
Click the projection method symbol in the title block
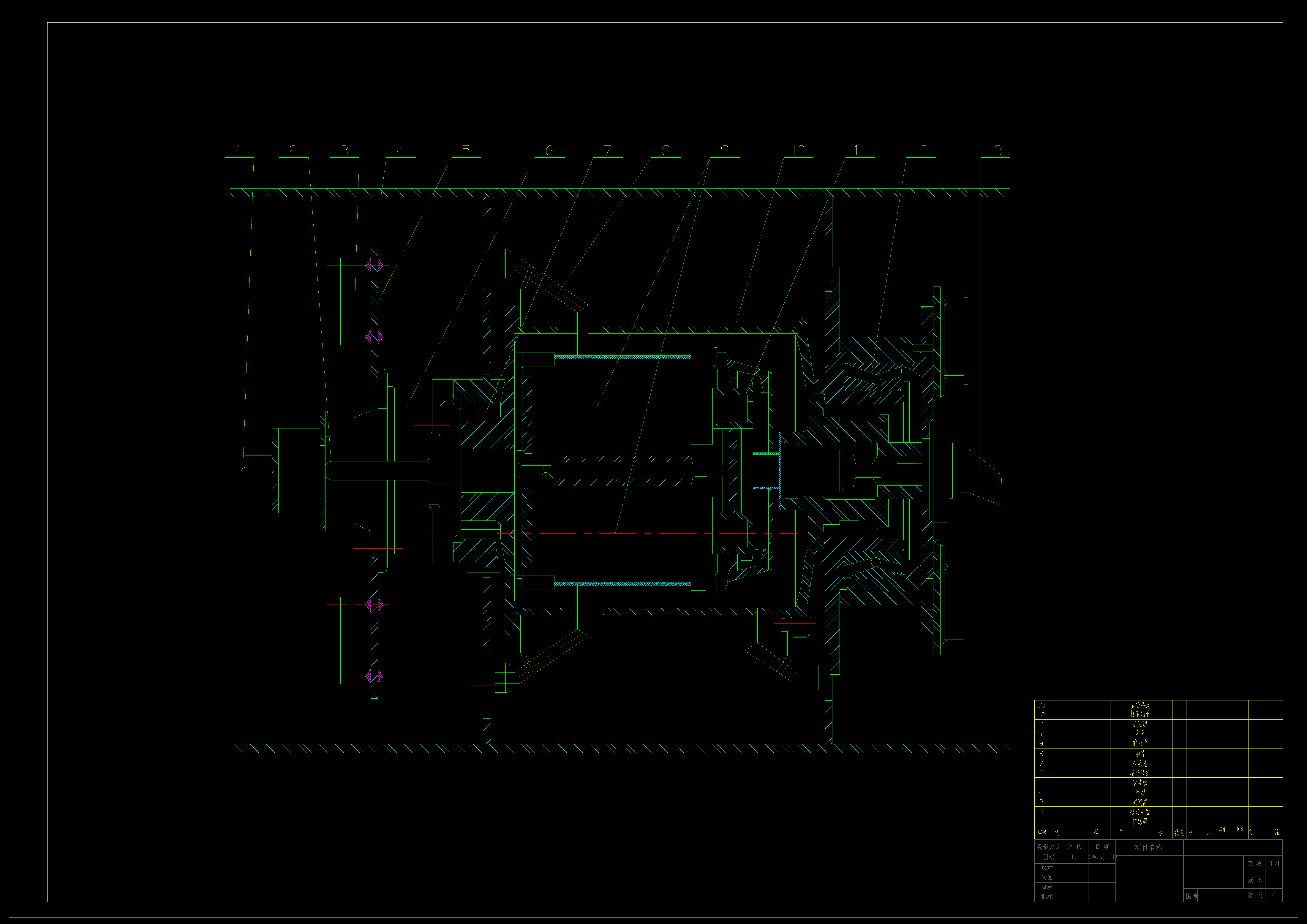(x=1048, y=857)
